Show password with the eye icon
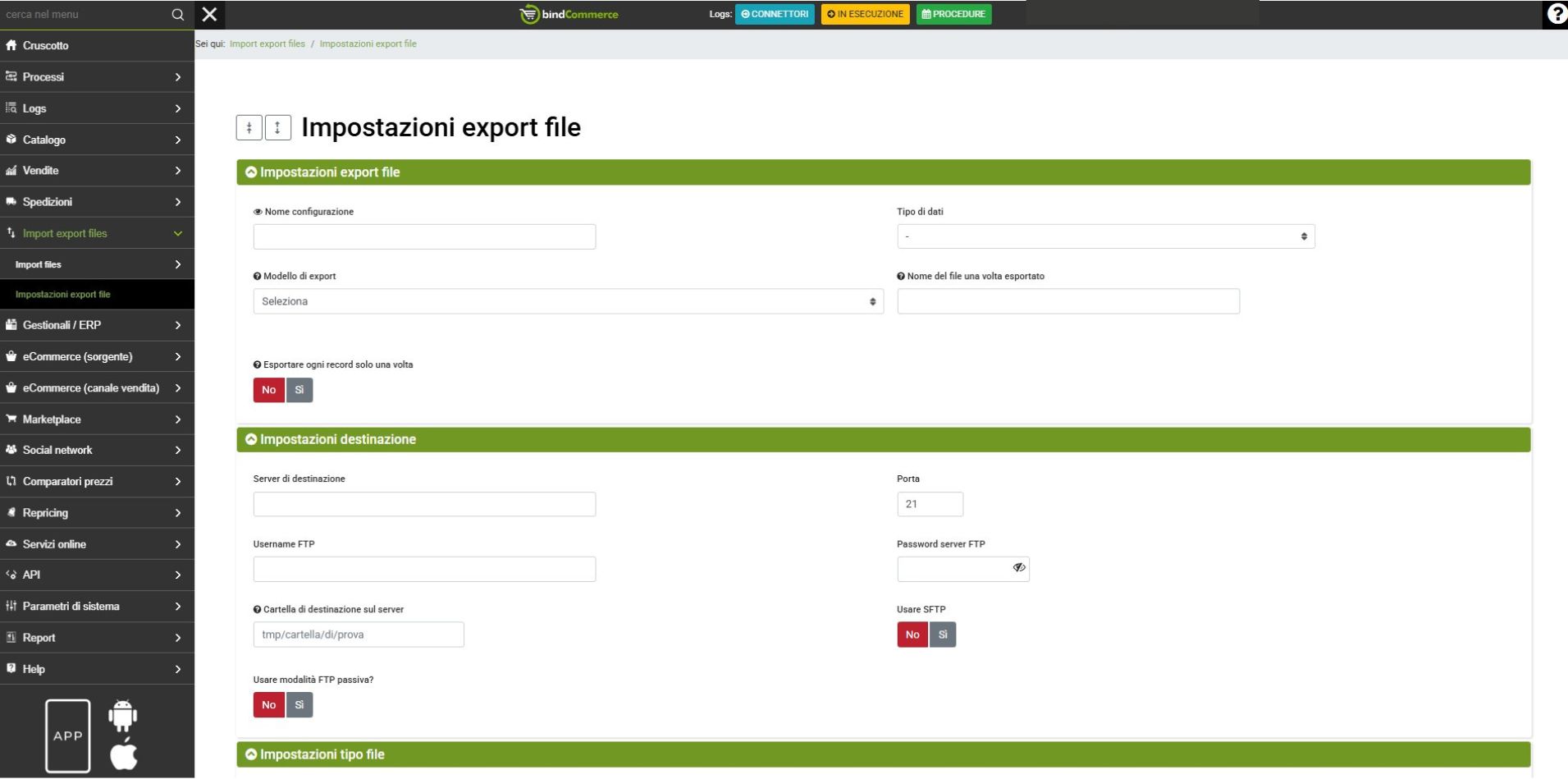1568x779 pixels. tap(1019, 568)
